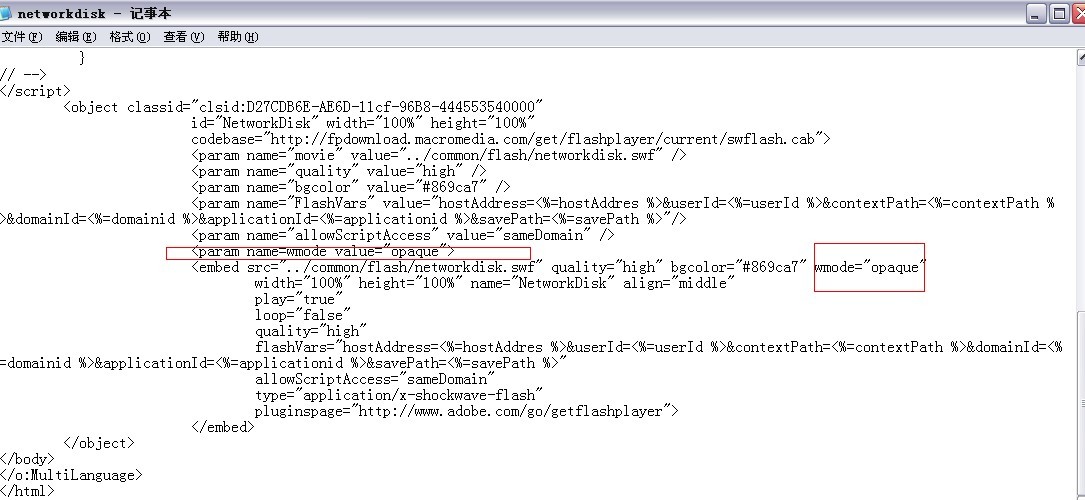The image size is (1085, 500).
Task: Maximize the networkdisk Notepad window
Action: (x=1059, y=14)
